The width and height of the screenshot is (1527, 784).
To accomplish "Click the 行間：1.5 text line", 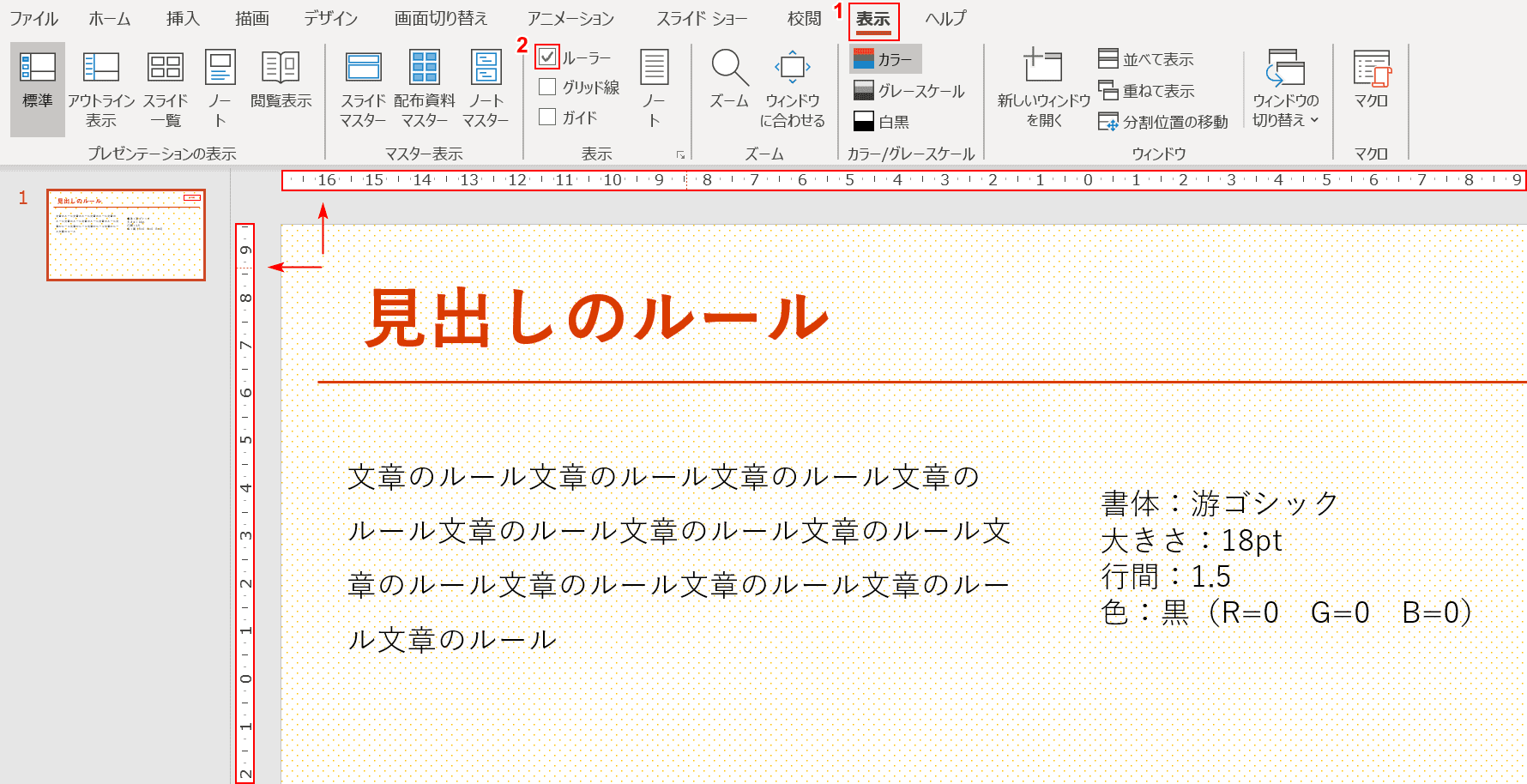I will [x=1166, y=576].
